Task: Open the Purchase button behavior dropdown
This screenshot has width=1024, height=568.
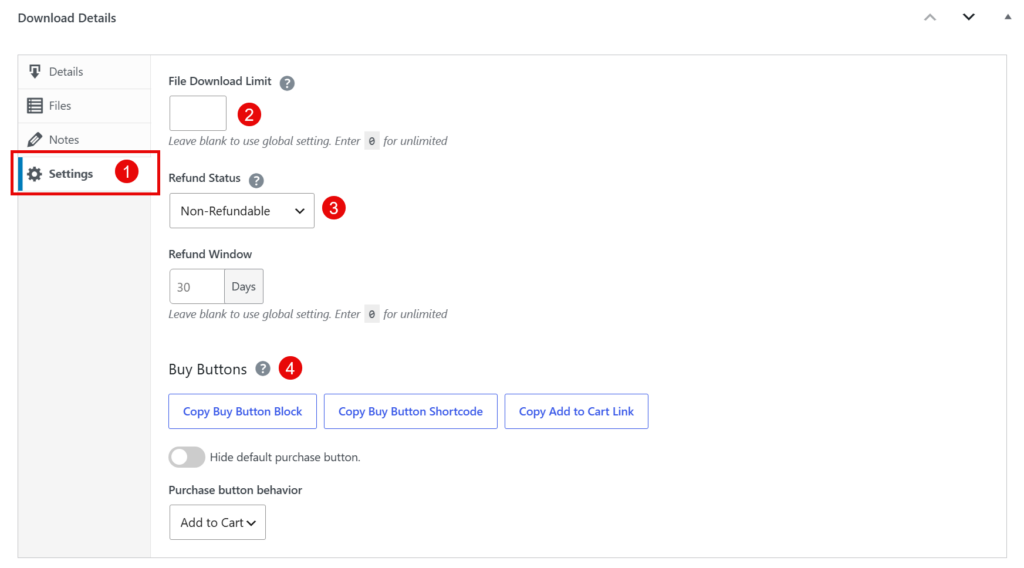Action: coord(217,522)
